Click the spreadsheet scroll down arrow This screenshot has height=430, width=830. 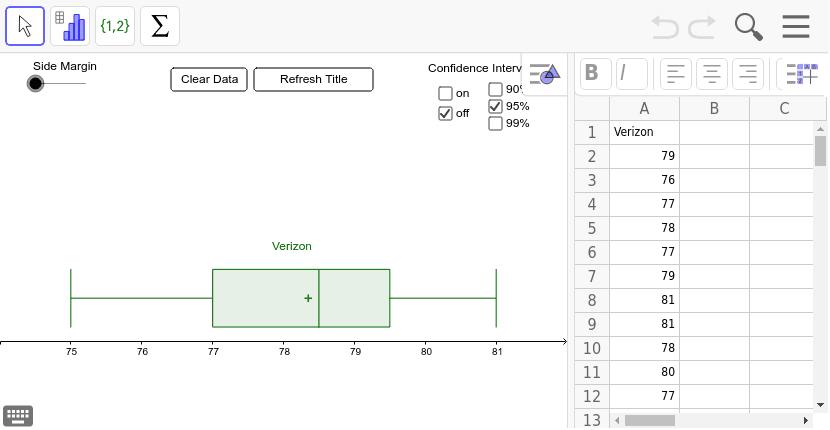(821, 405)
